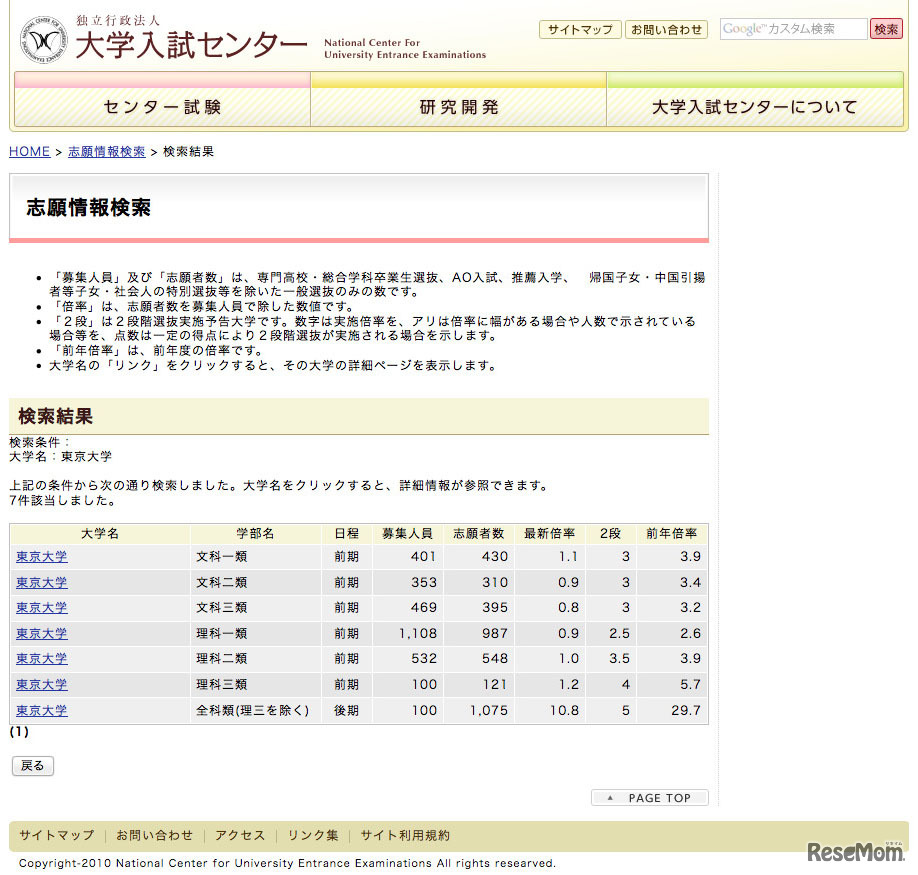The width and height of the screenshot is (918, 875).
Task: Open the アクセス footer link
Action: 240,836
